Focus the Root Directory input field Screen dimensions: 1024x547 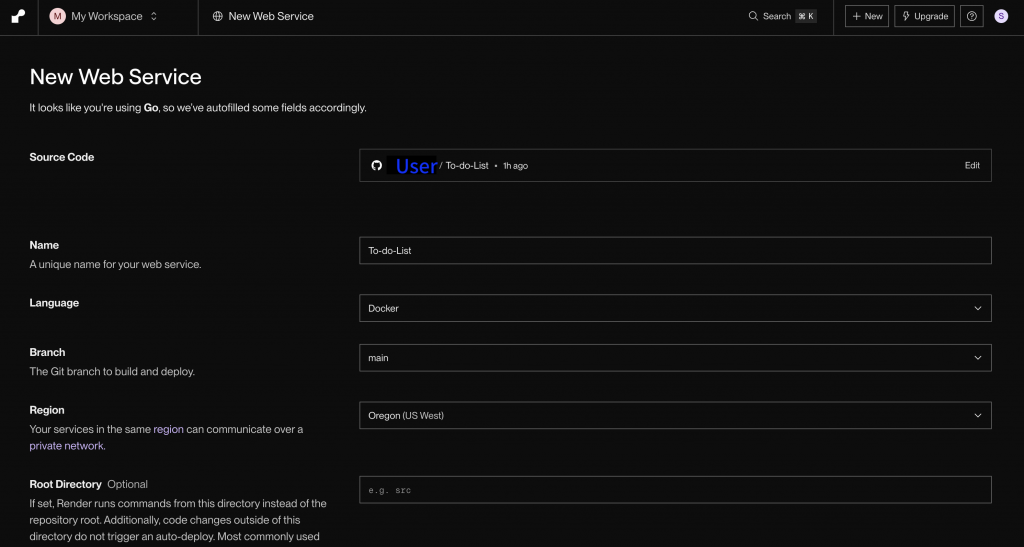pos(675,490)
